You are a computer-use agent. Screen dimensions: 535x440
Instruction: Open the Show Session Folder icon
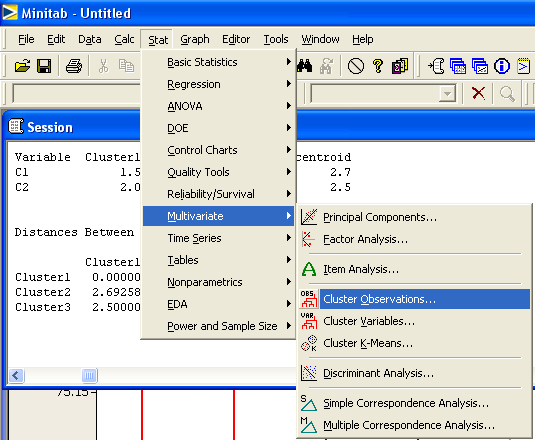(x=436, y=66)
